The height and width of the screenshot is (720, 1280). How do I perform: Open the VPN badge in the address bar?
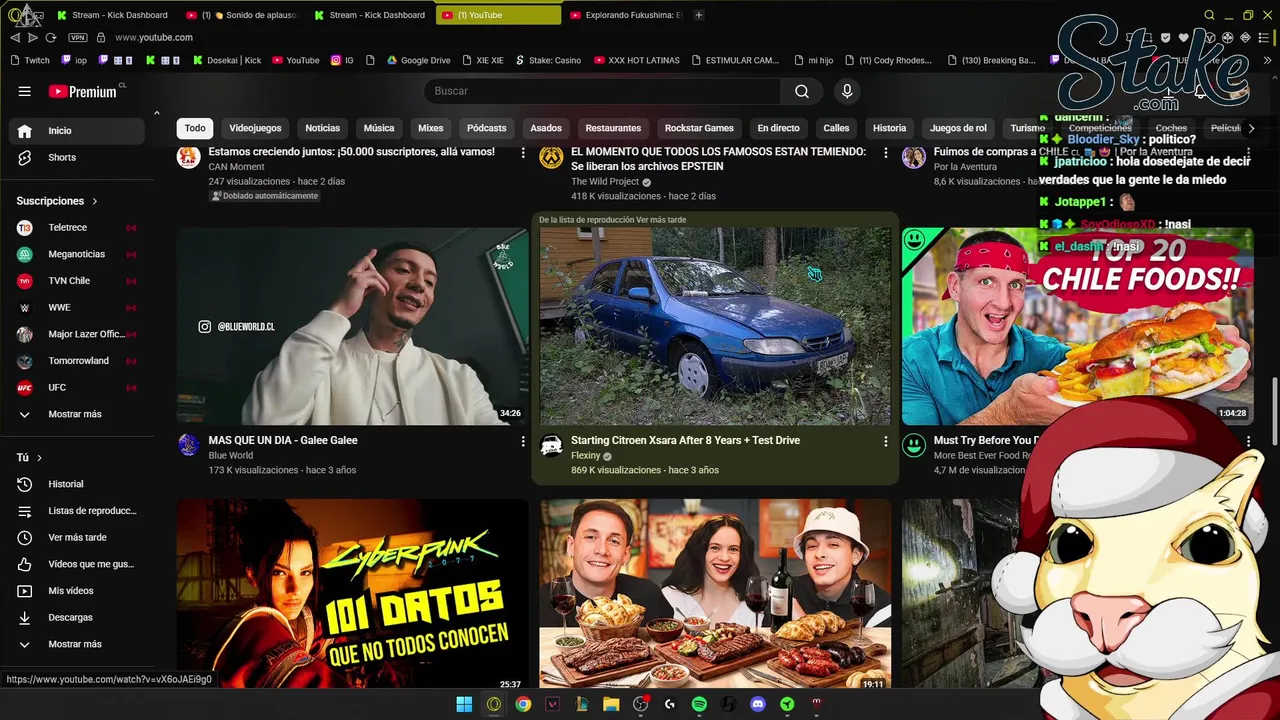click(x=78, y=37)
